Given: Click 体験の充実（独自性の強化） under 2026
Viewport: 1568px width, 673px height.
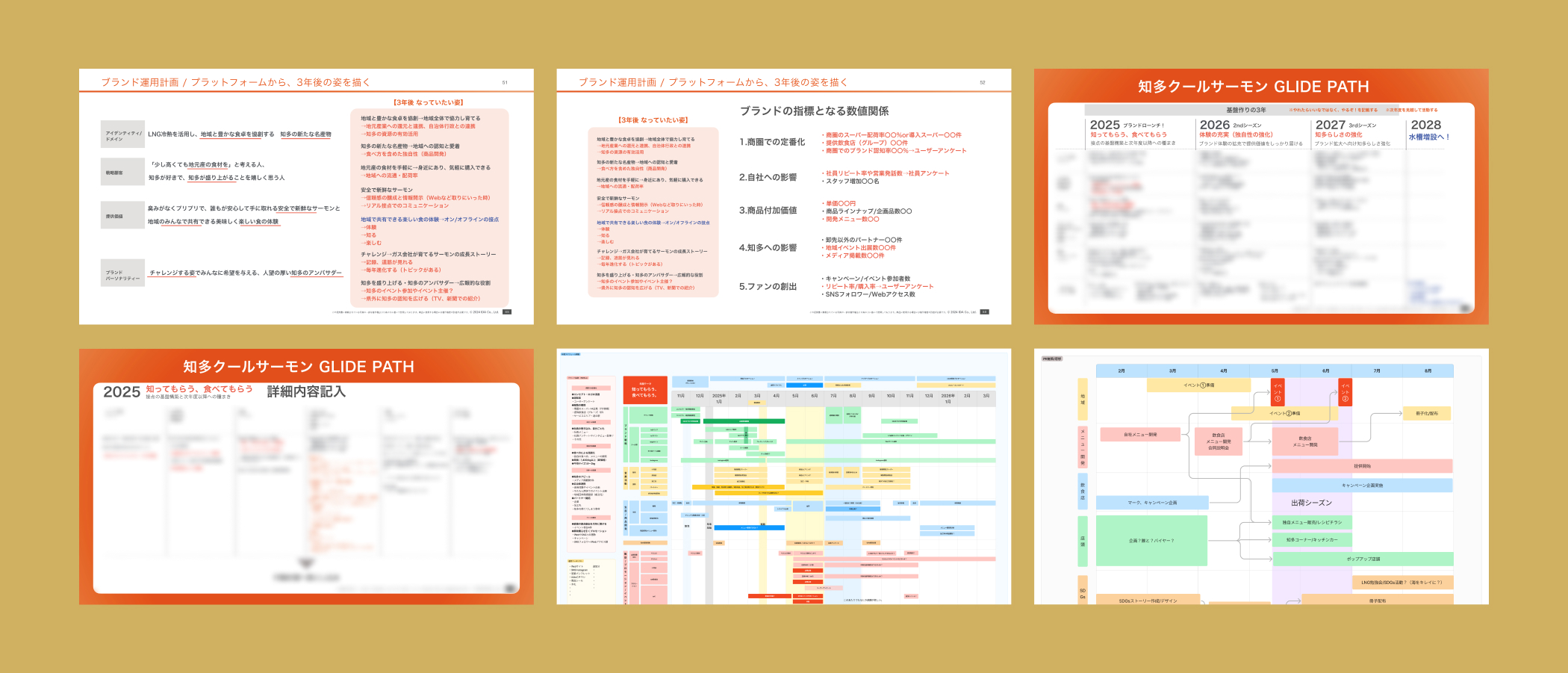Looking at the screenshot, I should (x=1236, y=134).
